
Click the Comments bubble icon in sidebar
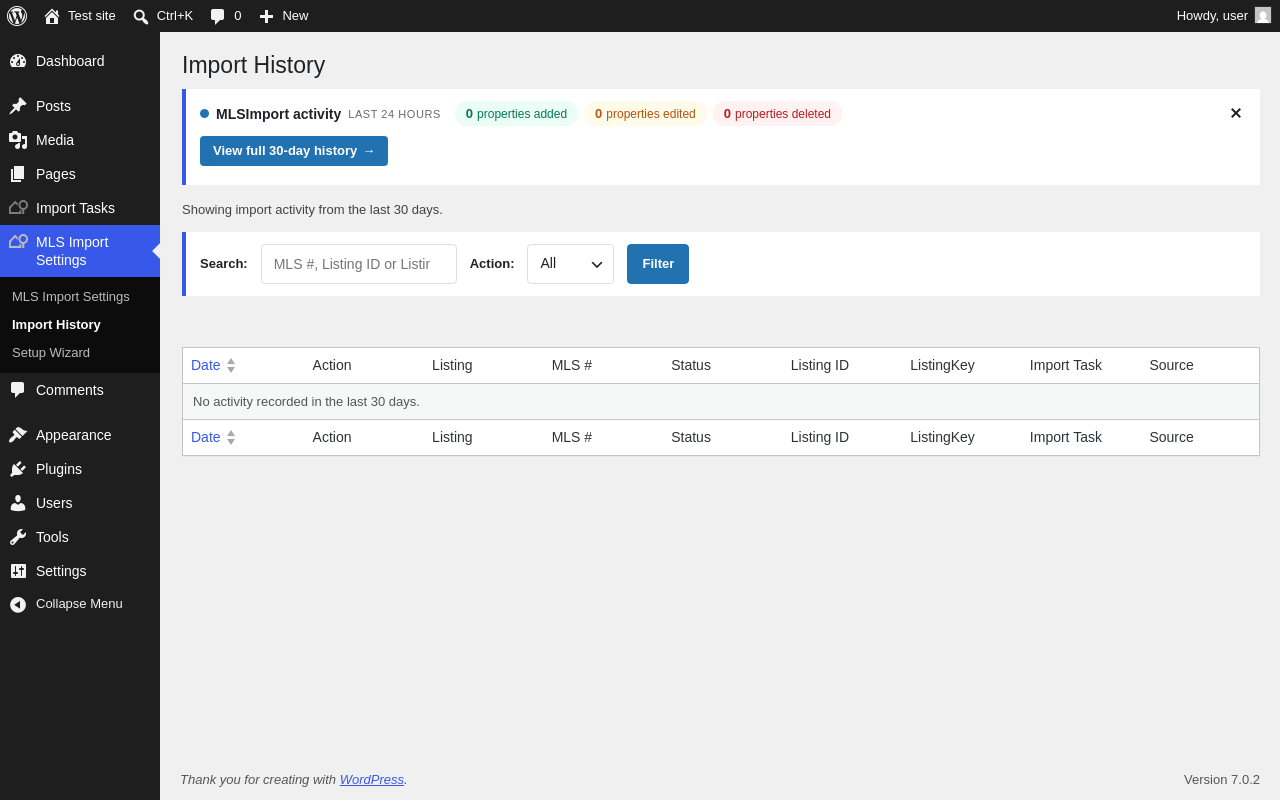pyautogui.click(x=18, y=390)
